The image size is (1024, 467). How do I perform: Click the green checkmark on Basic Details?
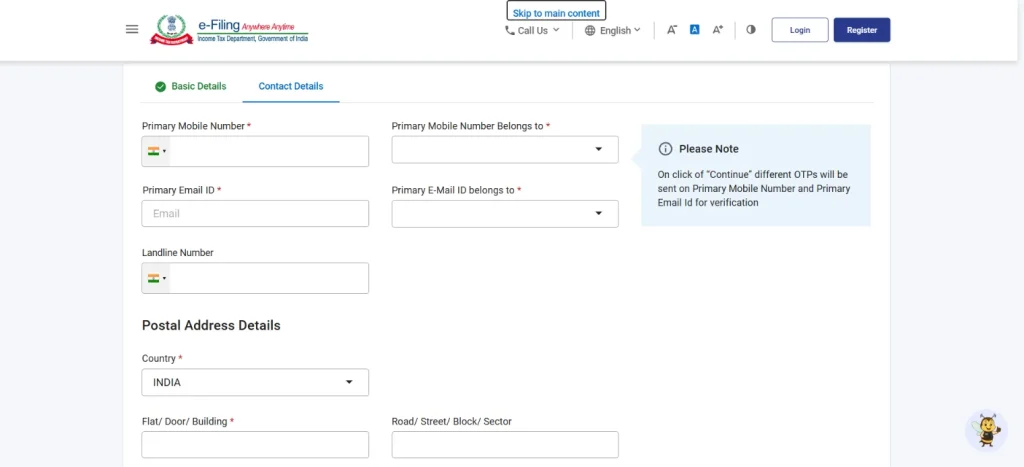(160, 87)
